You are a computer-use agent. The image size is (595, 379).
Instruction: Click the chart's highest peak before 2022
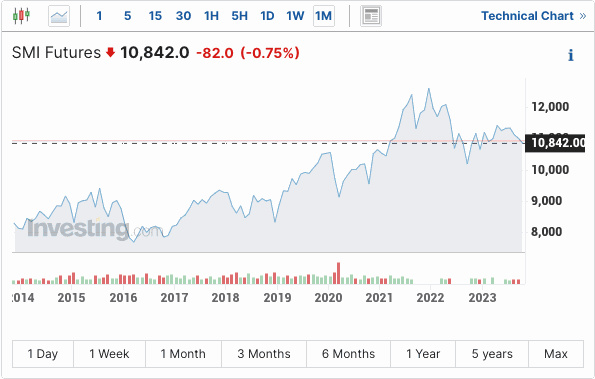(429, 89)
